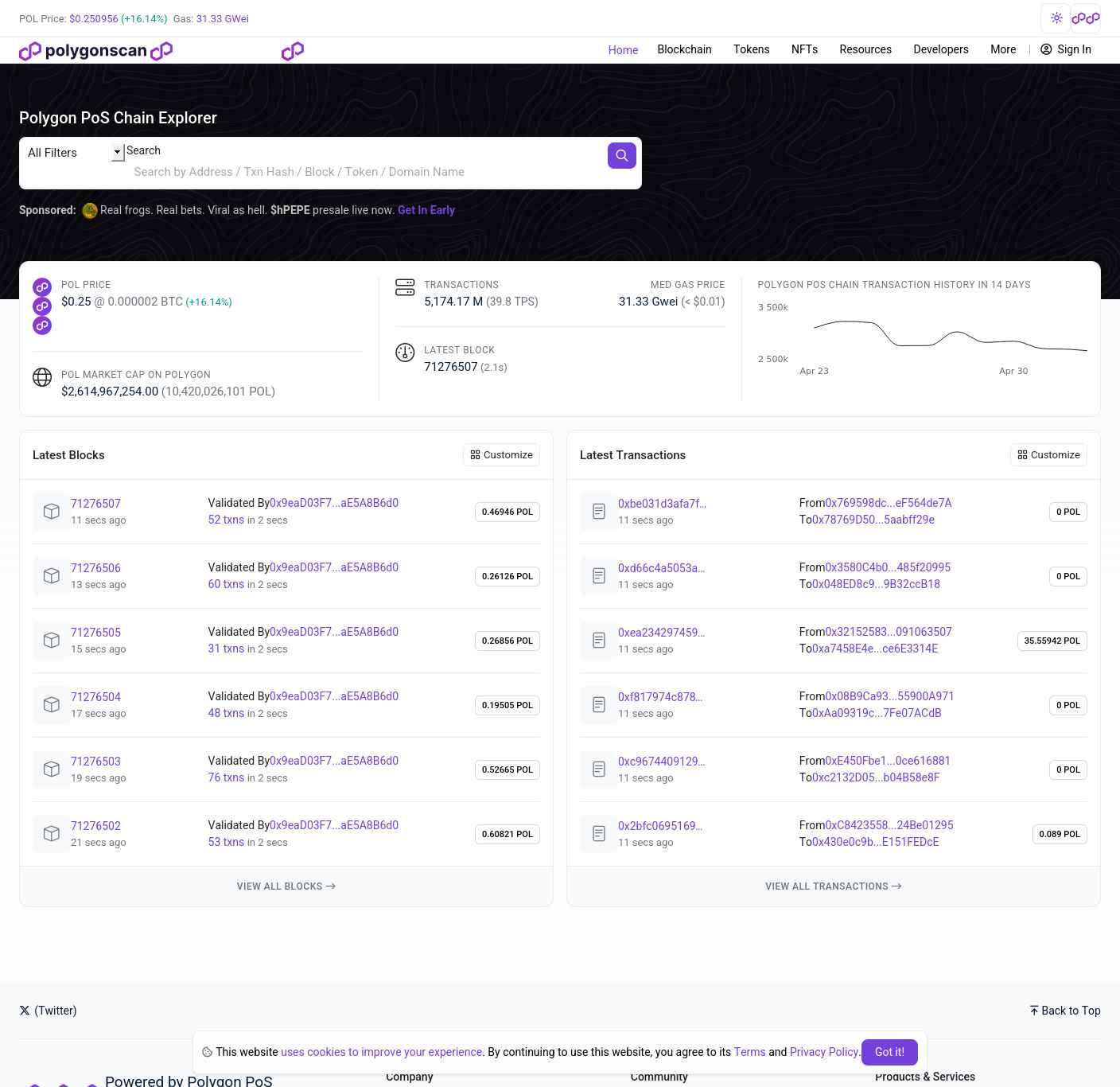The image size is (1120, 1087).
Task: Click Sign In
Action: 1066,49
